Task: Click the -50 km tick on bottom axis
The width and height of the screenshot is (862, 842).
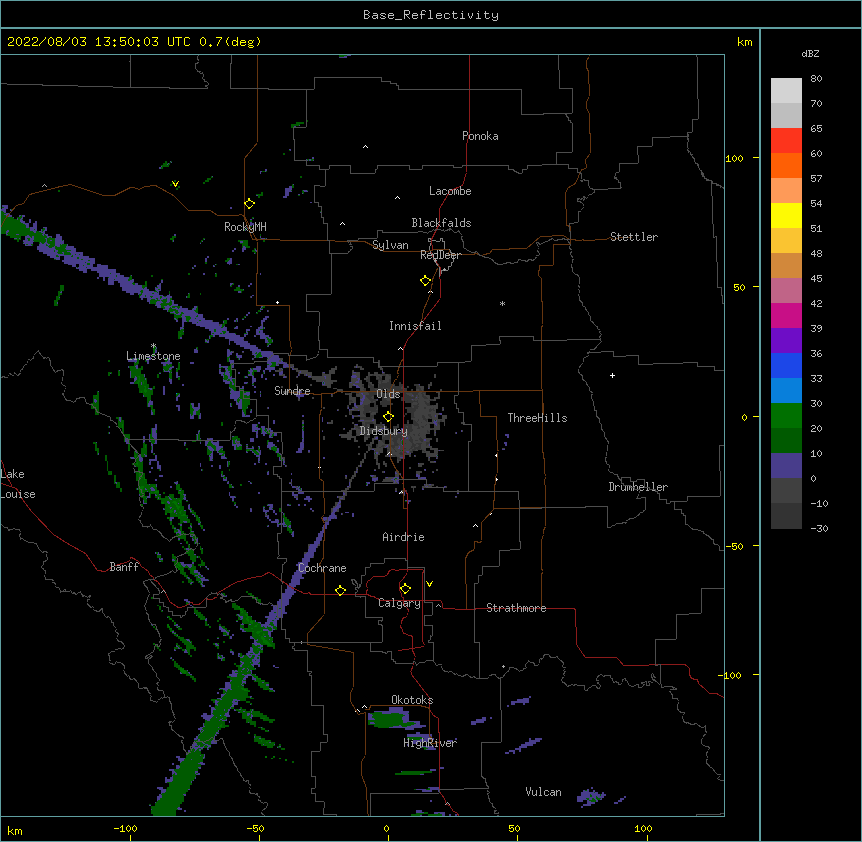Action: coord(255,828)
